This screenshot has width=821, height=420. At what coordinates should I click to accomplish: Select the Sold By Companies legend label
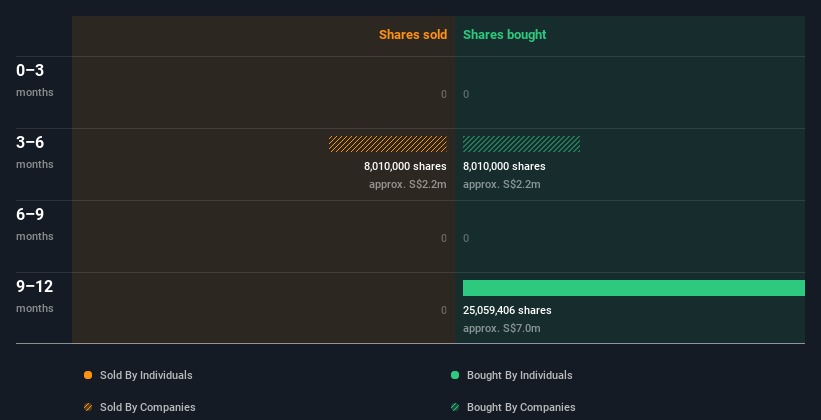148,407
